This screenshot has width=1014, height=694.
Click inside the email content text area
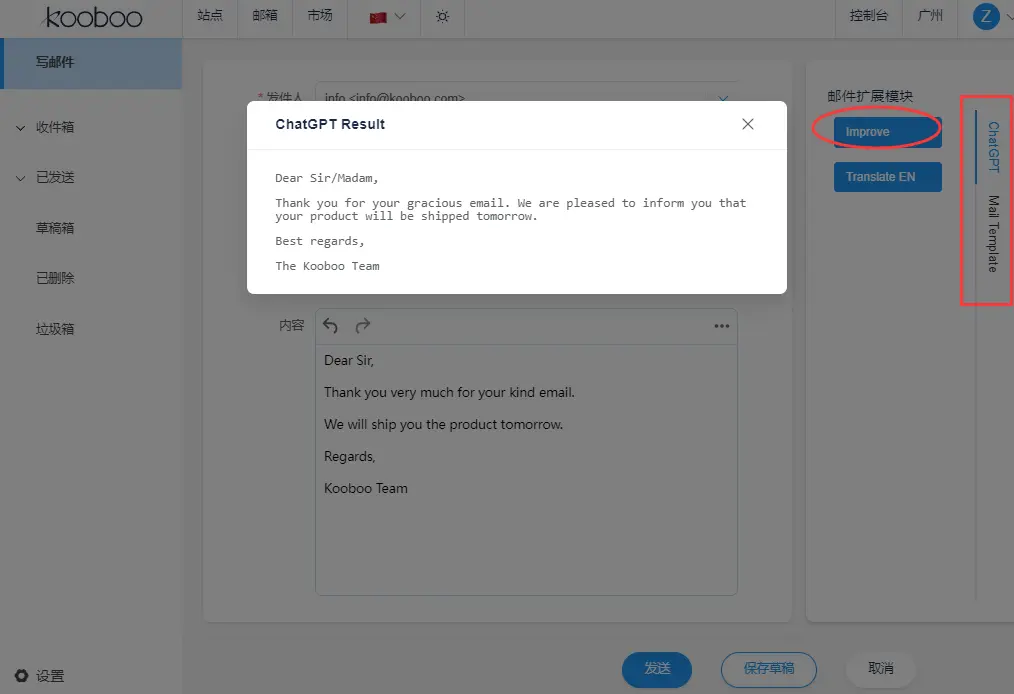point(525,540)
